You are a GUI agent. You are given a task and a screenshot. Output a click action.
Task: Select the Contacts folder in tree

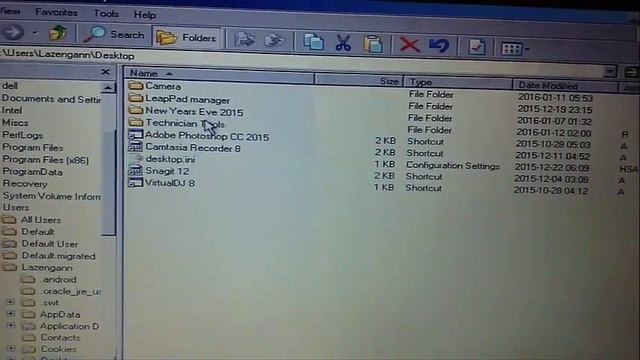coord(60,338)
